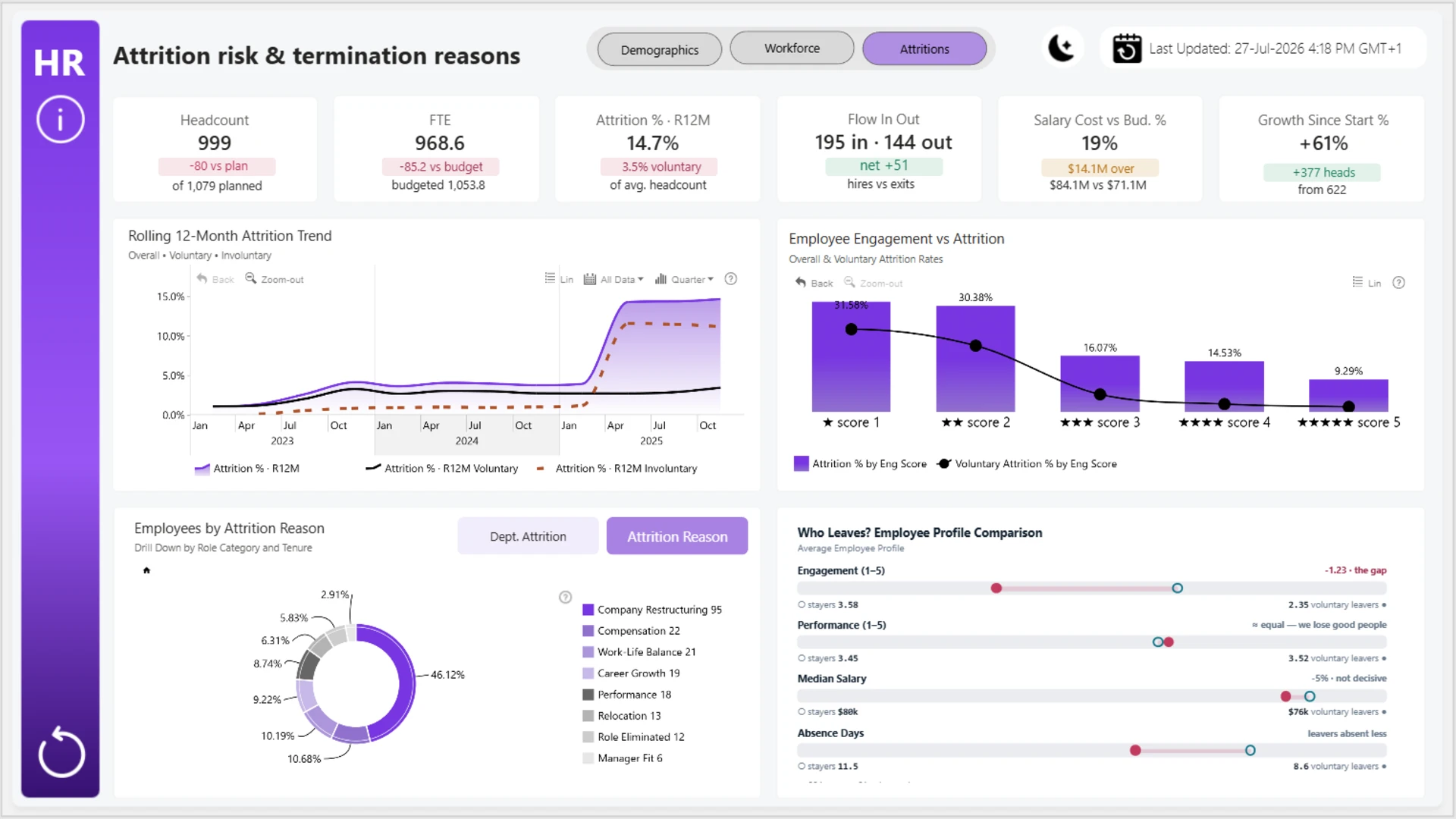Select Manager Fit 6 legend entry

[623, 758]
